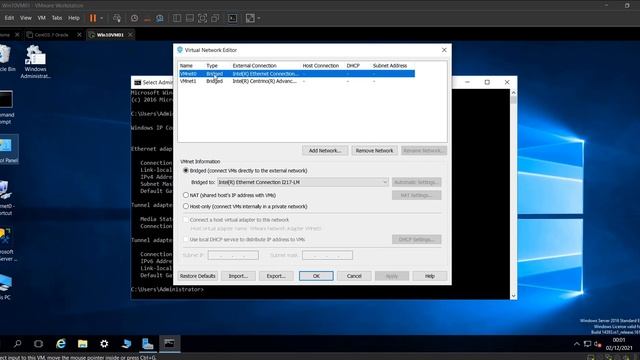Click the NAT Settings button
The height and width of the screenshot is (360, 640).
(416, 195)
